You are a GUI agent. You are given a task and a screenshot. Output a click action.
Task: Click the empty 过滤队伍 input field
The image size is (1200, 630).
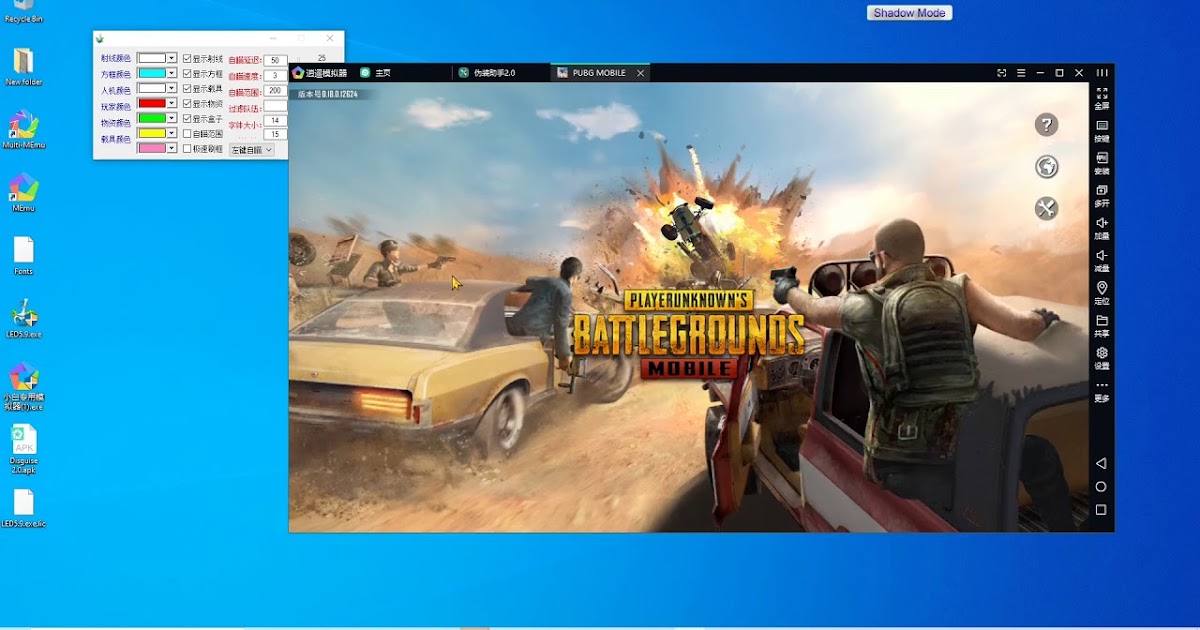(x=275, y=106)
